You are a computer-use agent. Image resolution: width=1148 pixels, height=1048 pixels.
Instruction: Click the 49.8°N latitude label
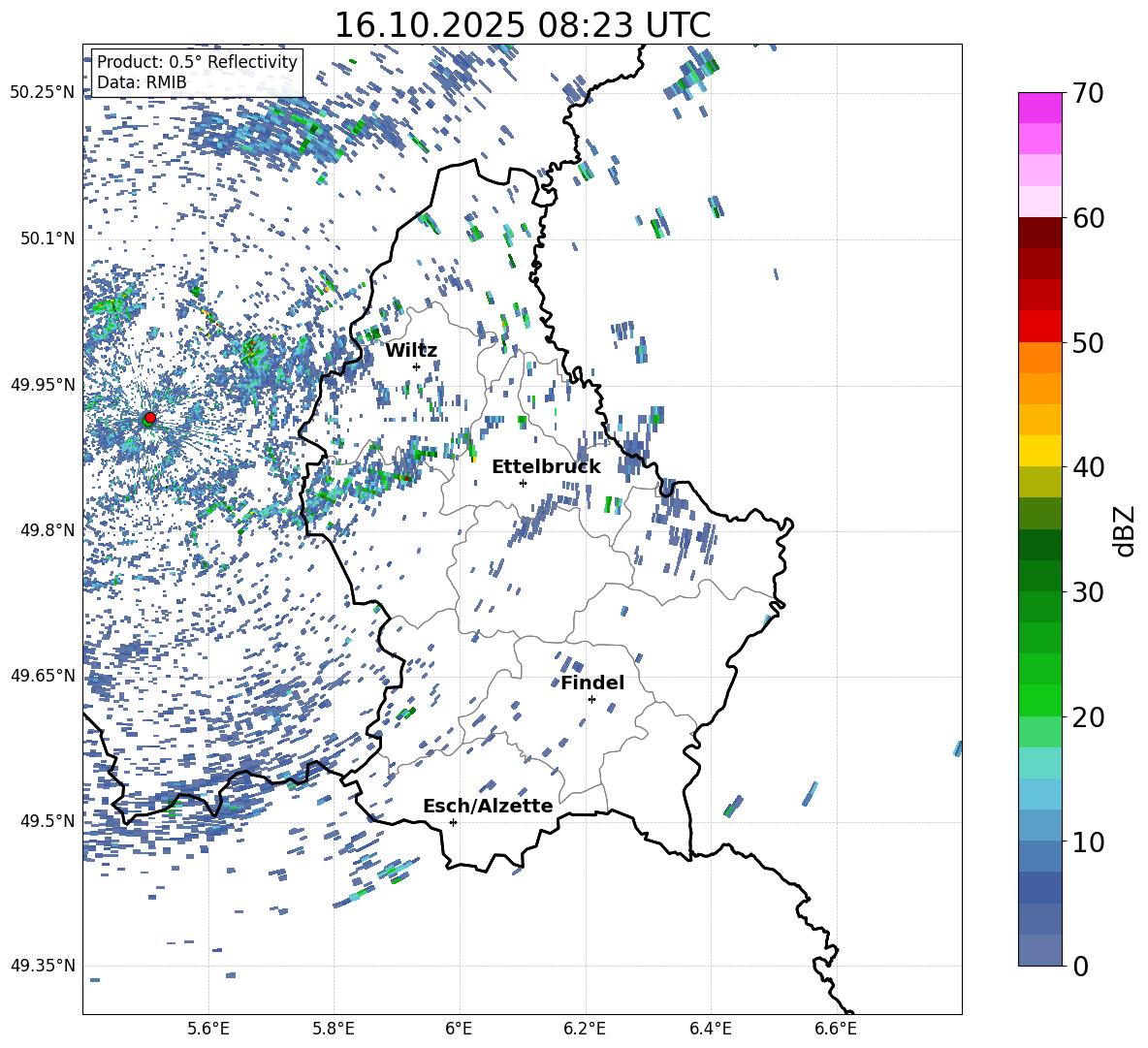click(47, 530)
